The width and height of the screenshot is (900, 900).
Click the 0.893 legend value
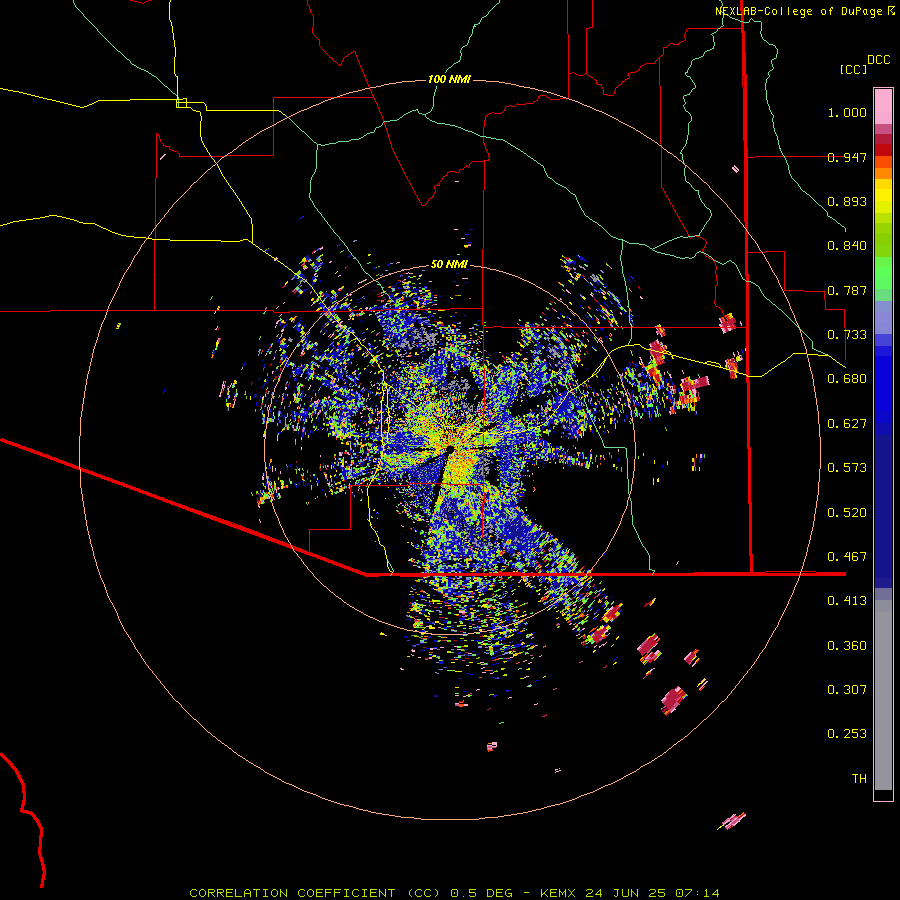[847, 201]
